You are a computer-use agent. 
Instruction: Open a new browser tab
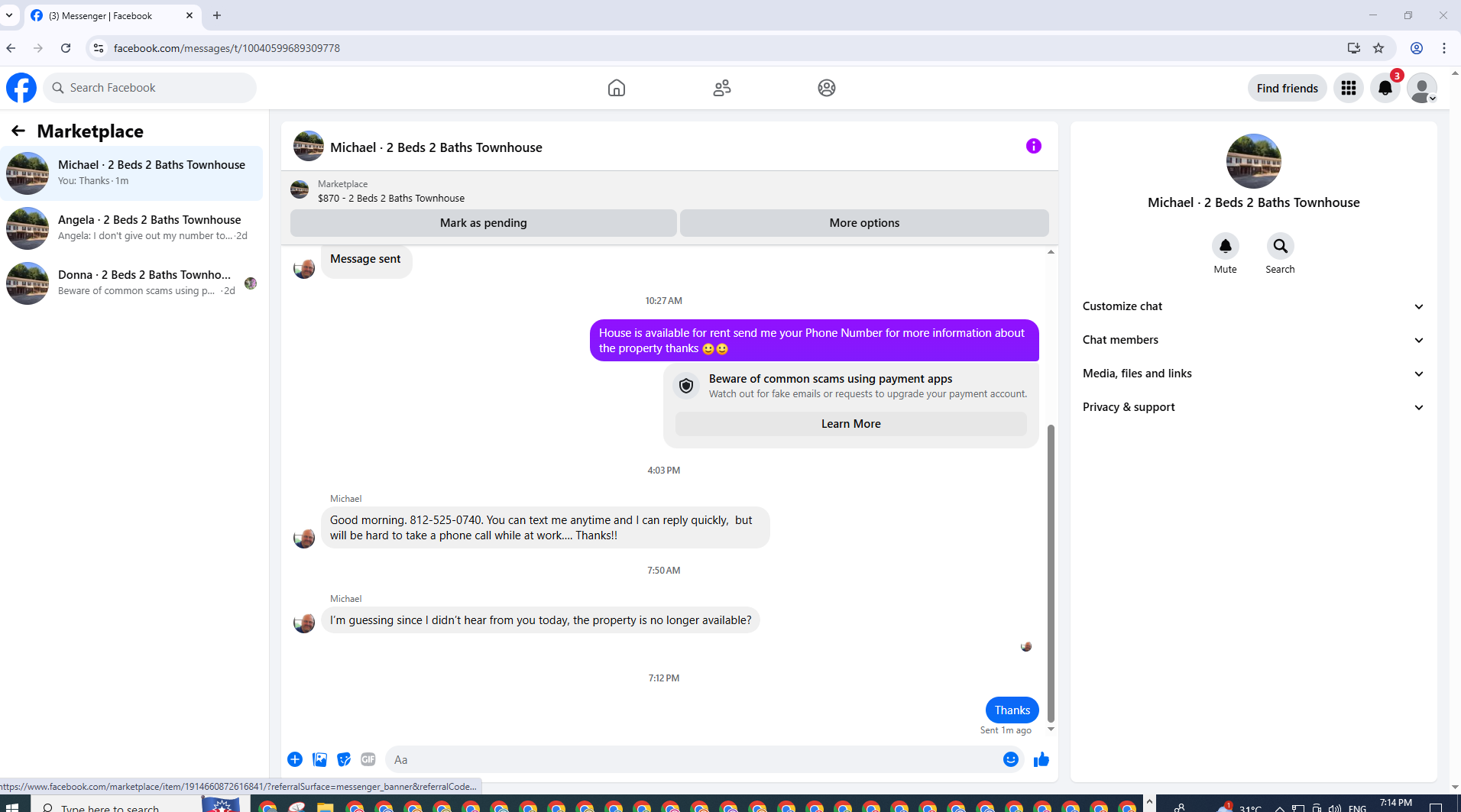(x=217, y=15)
